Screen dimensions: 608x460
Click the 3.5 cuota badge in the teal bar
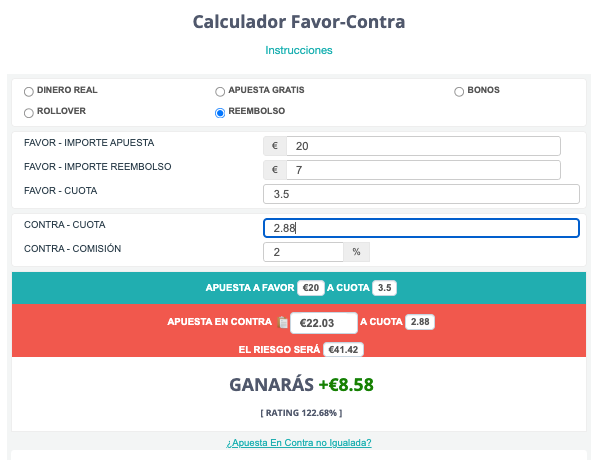tap(385, 288)
